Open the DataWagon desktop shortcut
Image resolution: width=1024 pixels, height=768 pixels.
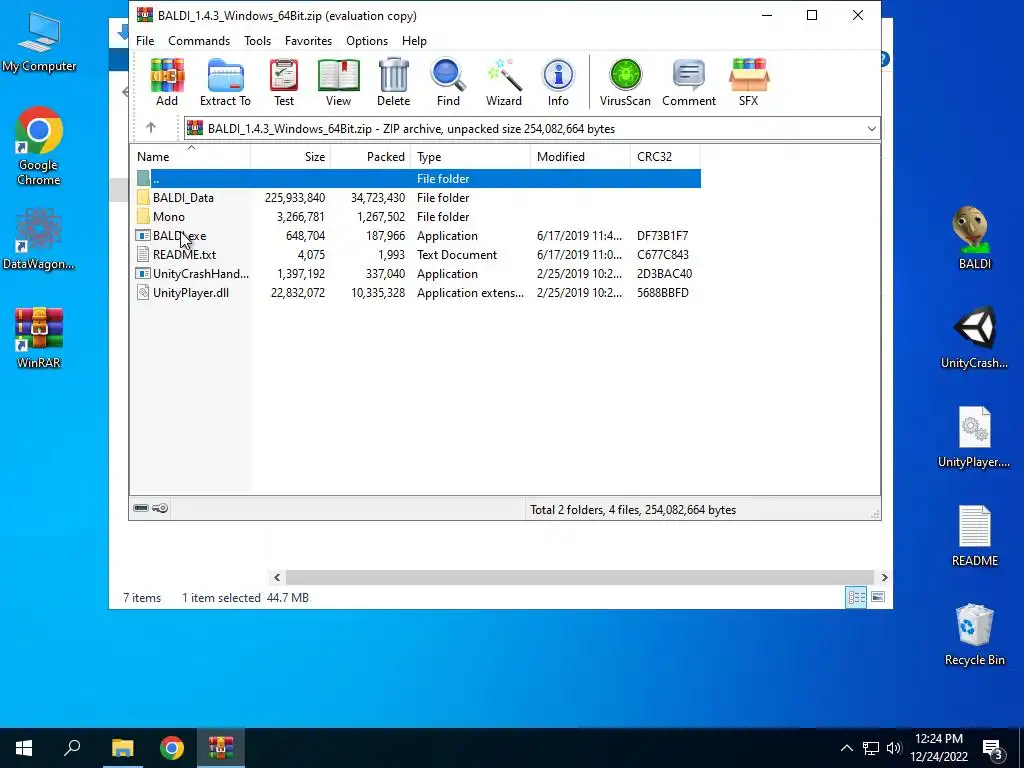[39, 238]
